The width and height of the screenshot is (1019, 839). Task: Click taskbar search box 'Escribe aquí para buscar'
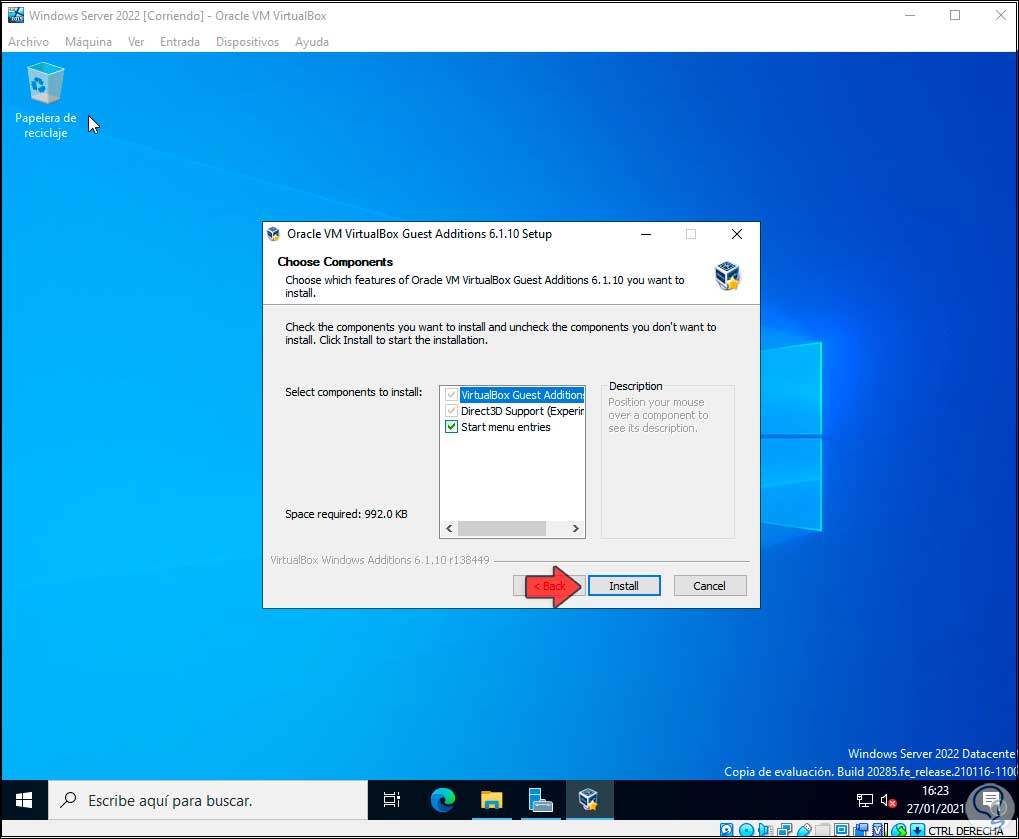coord(208,800)
